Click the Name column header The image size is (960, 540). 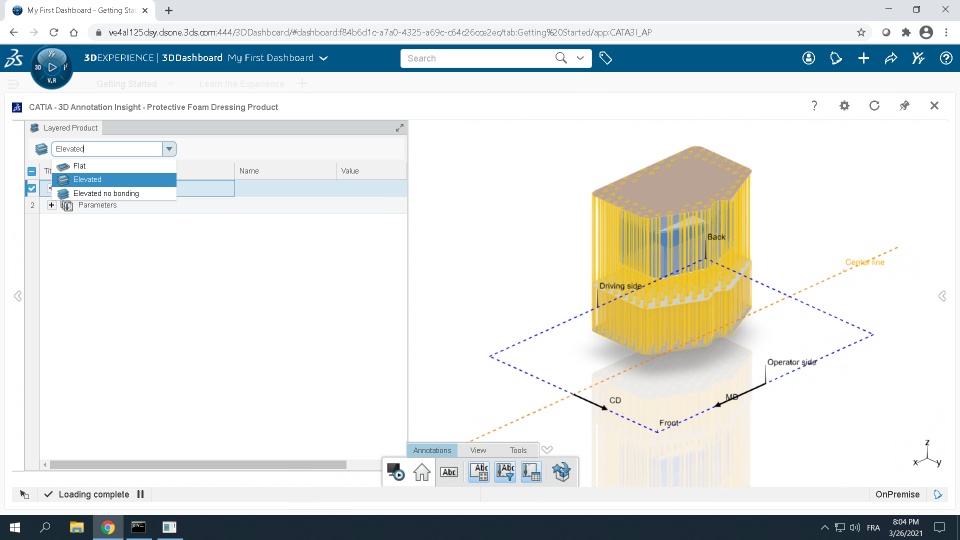(x=285, y=171)
